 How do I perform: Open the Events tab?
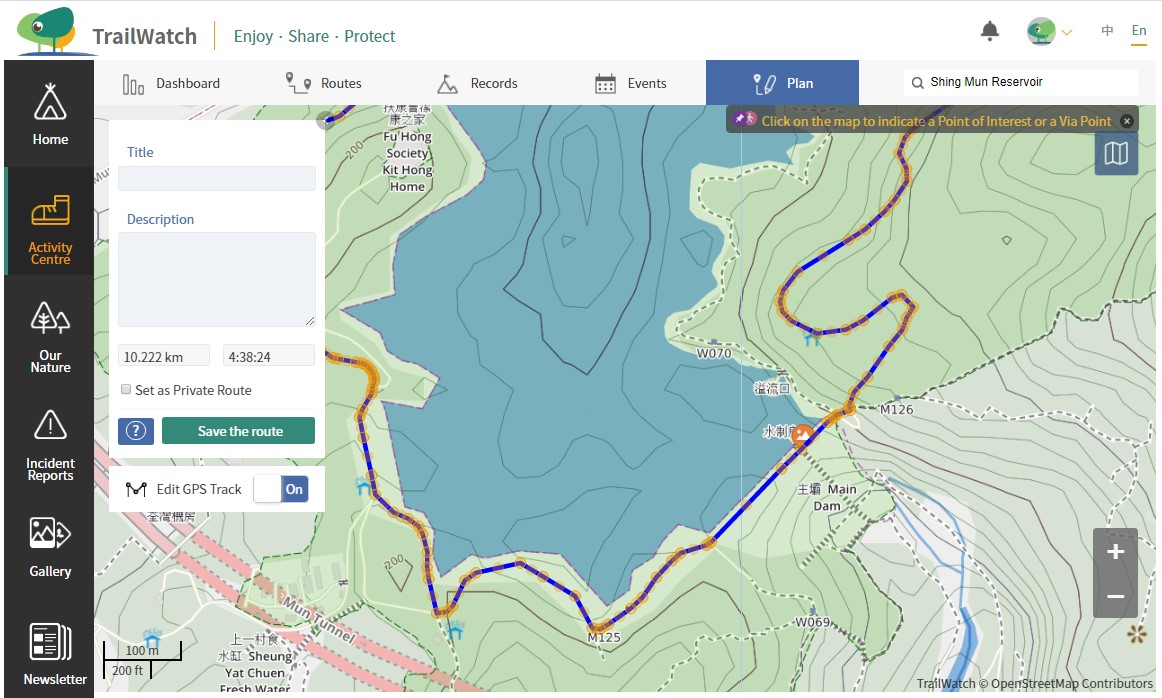[630, 83]
